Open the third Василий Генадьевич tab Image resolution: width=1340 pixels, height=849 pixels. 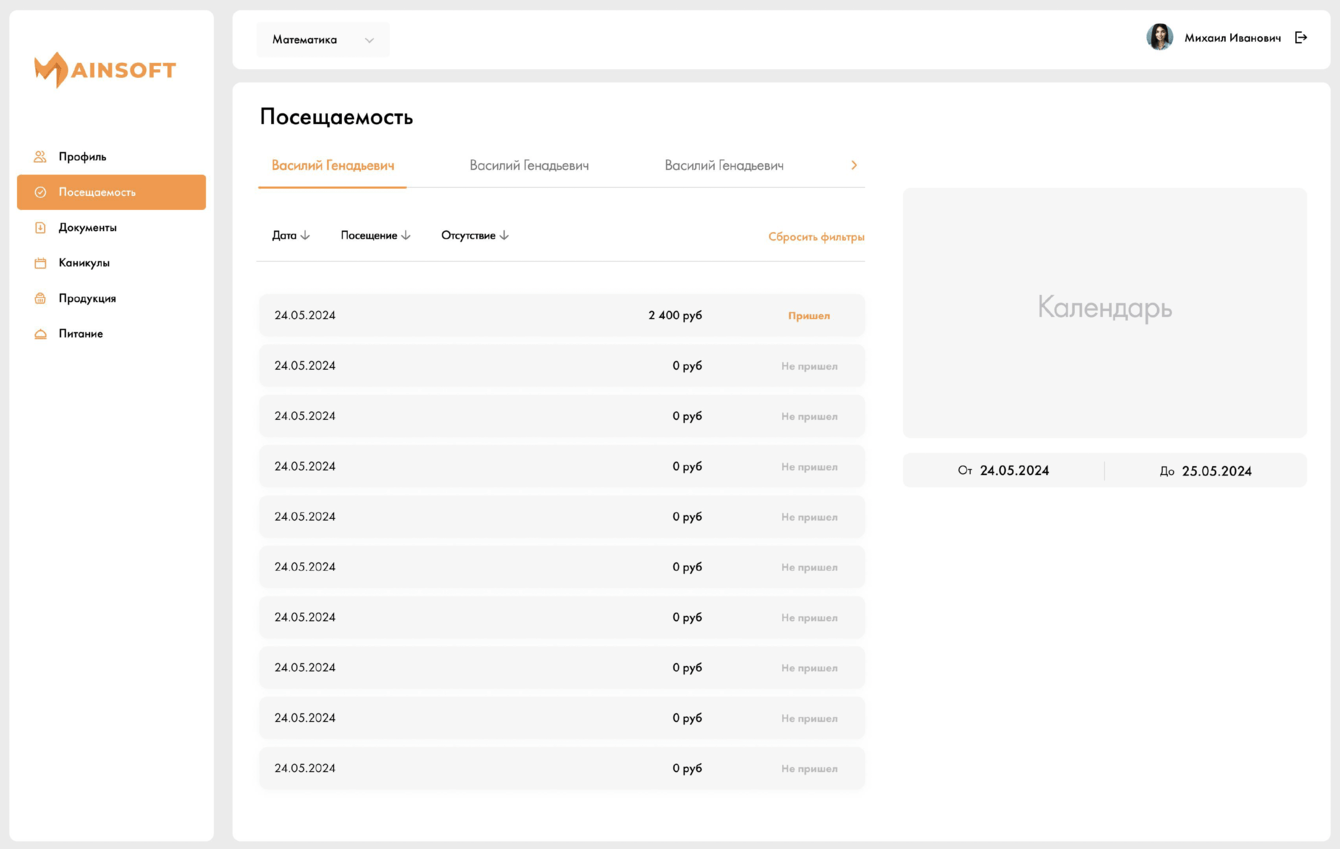(x=724, y=166)
